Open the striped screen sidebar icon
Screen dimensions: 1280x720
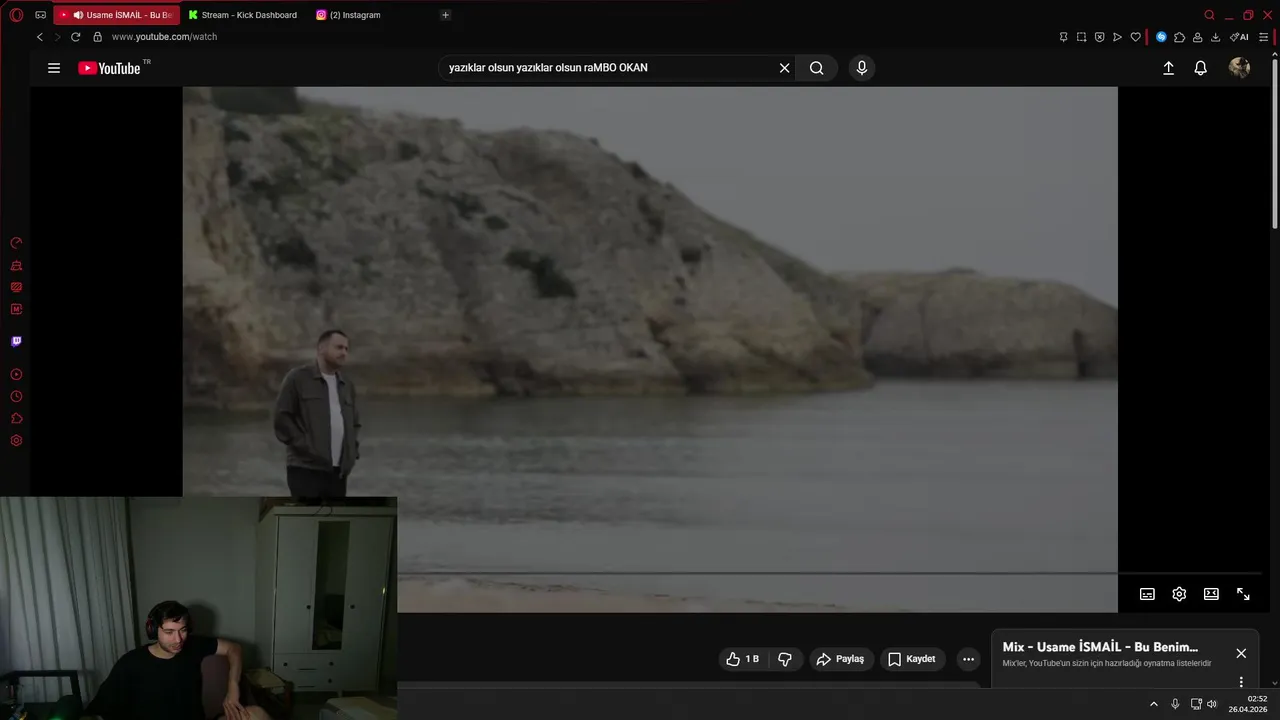(x=16, y=287)
